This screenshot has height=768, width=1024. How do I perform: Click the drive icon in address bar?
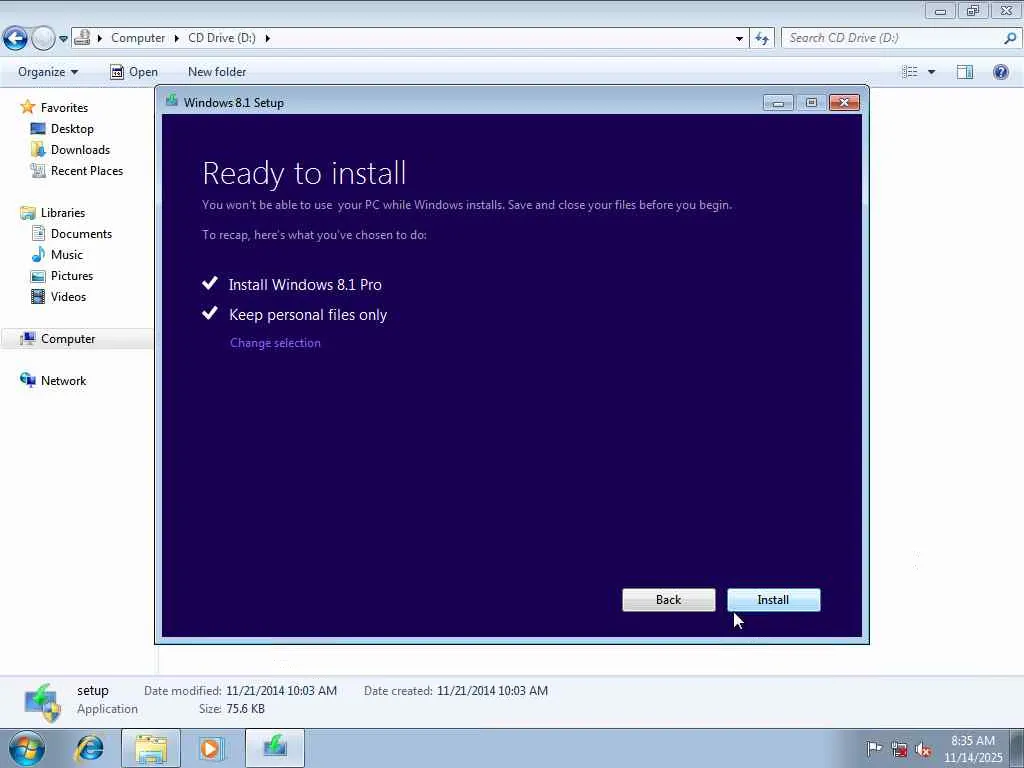click(82, 38)
